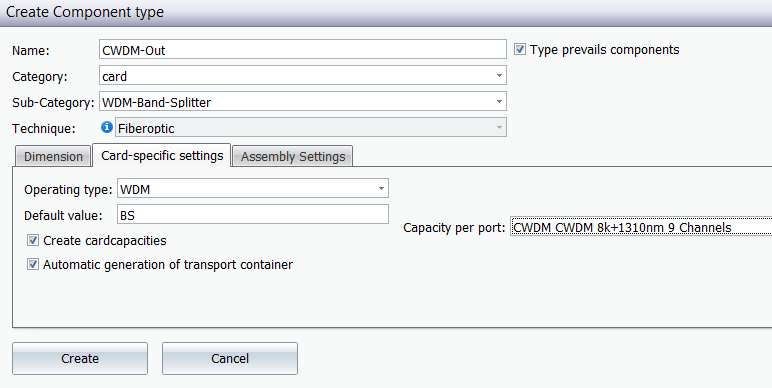Click the Technique label
772x388 pixels.
coord(44,129)
